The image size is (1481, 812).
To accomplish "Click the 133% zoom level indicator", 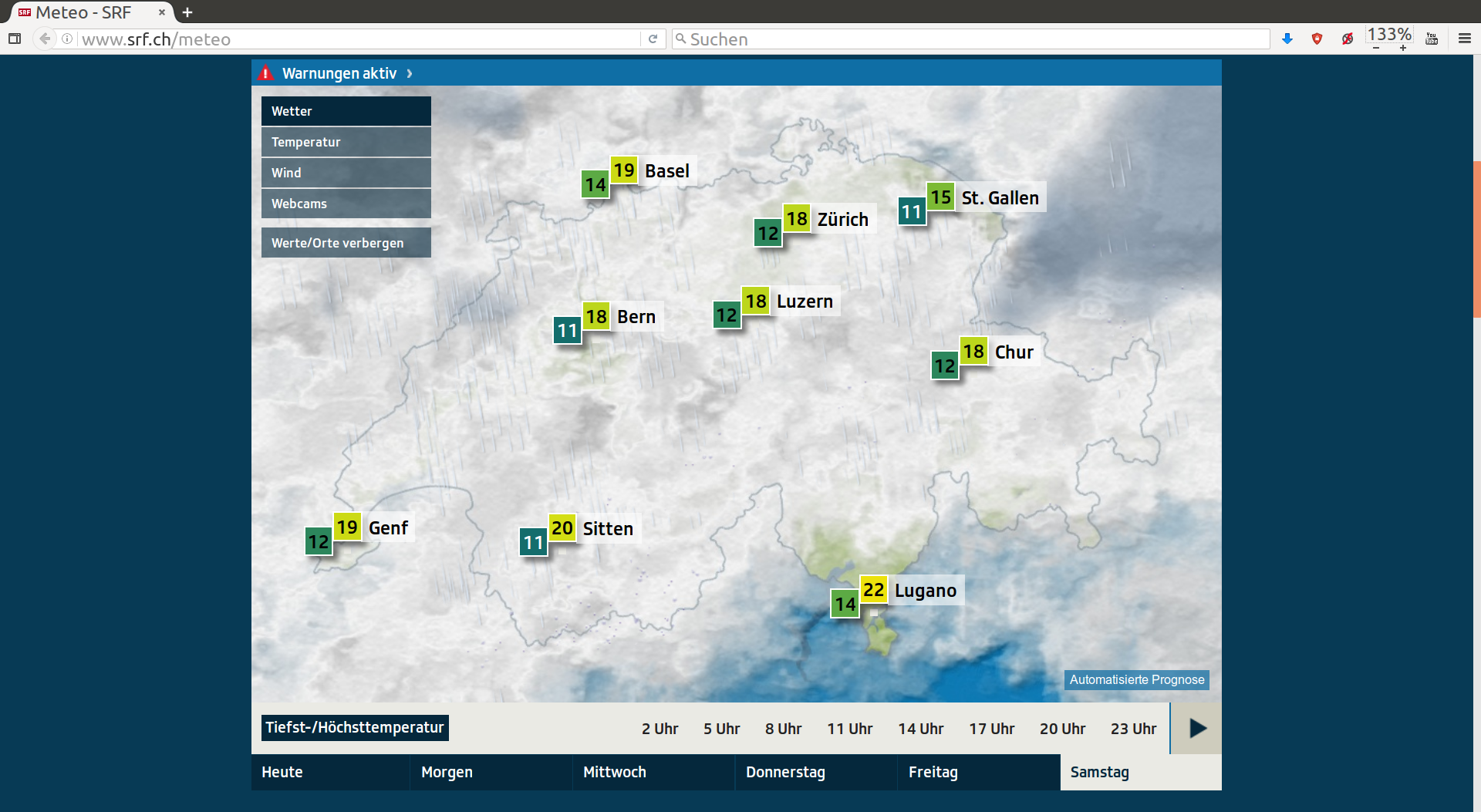I will [x=1389, y=35].
